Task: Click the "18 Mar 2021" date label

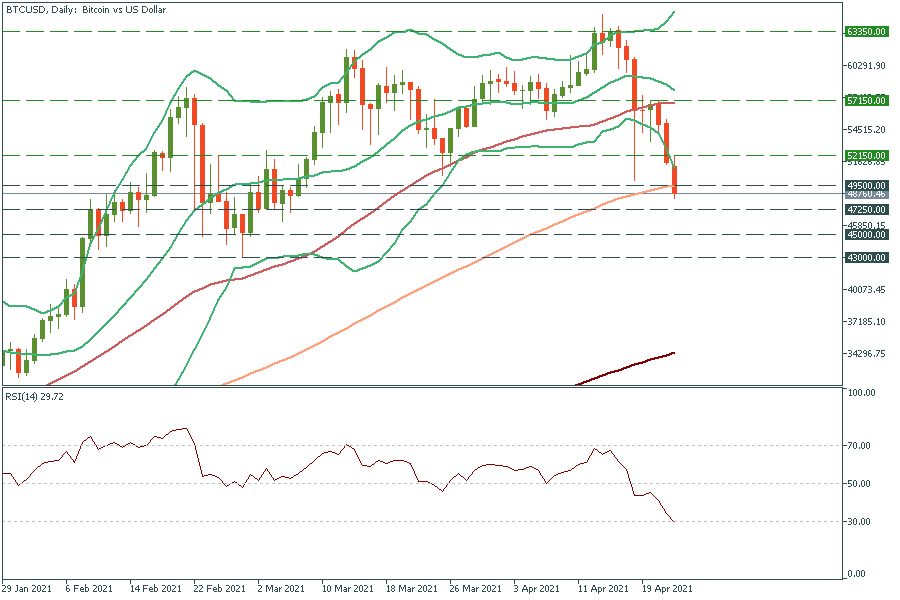Action: pyautogui.click(x=412, y=589)
